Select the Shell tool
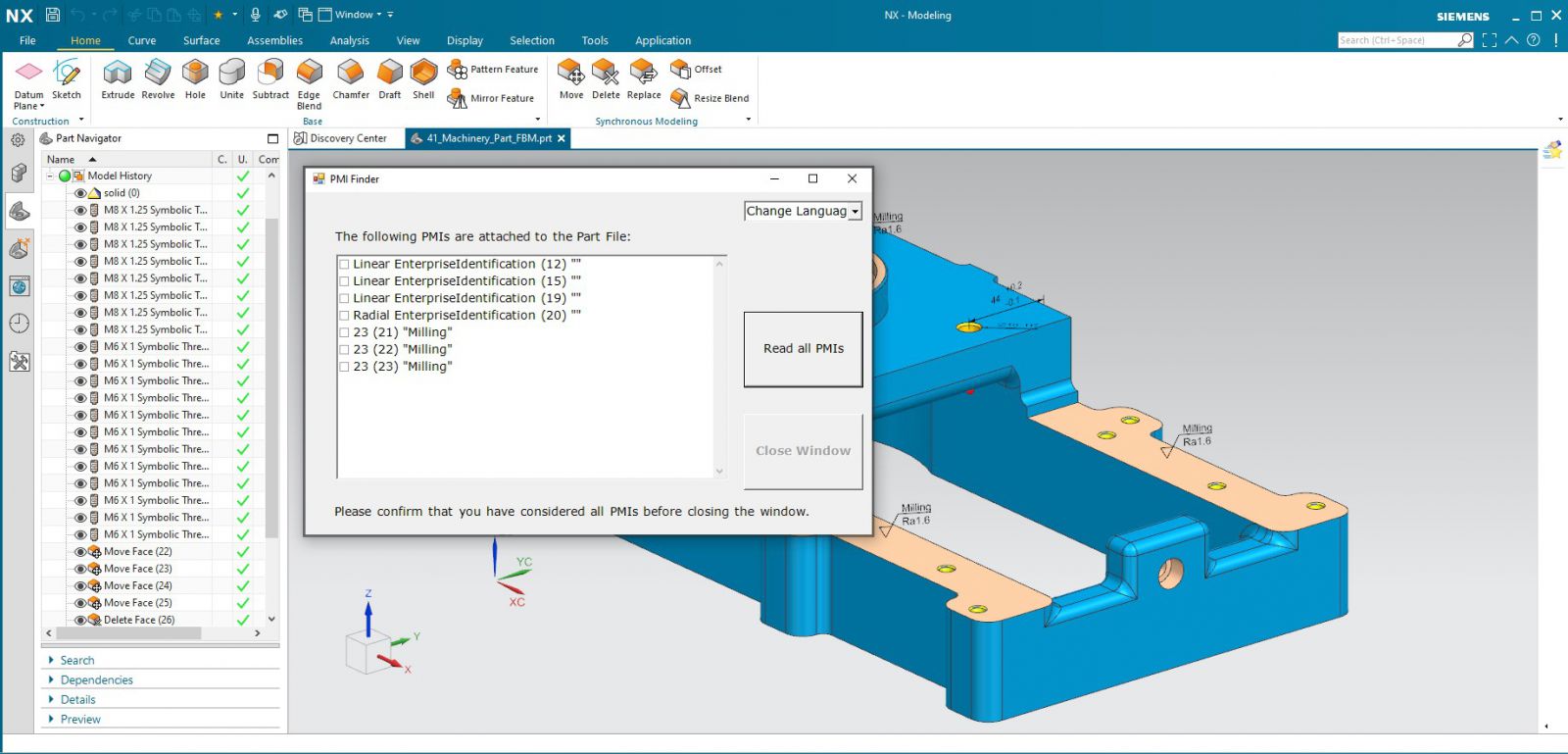The image size is (1568, 754). [x=423, y=78]
